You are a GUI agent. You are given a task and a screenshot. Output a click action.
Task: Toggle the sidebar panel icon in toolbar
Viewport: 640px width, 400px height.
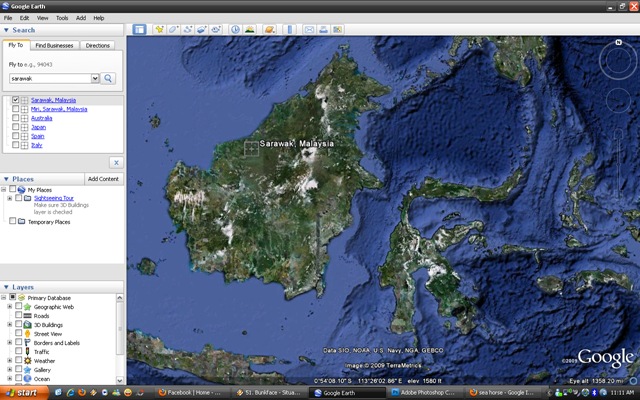pos(139,29)
